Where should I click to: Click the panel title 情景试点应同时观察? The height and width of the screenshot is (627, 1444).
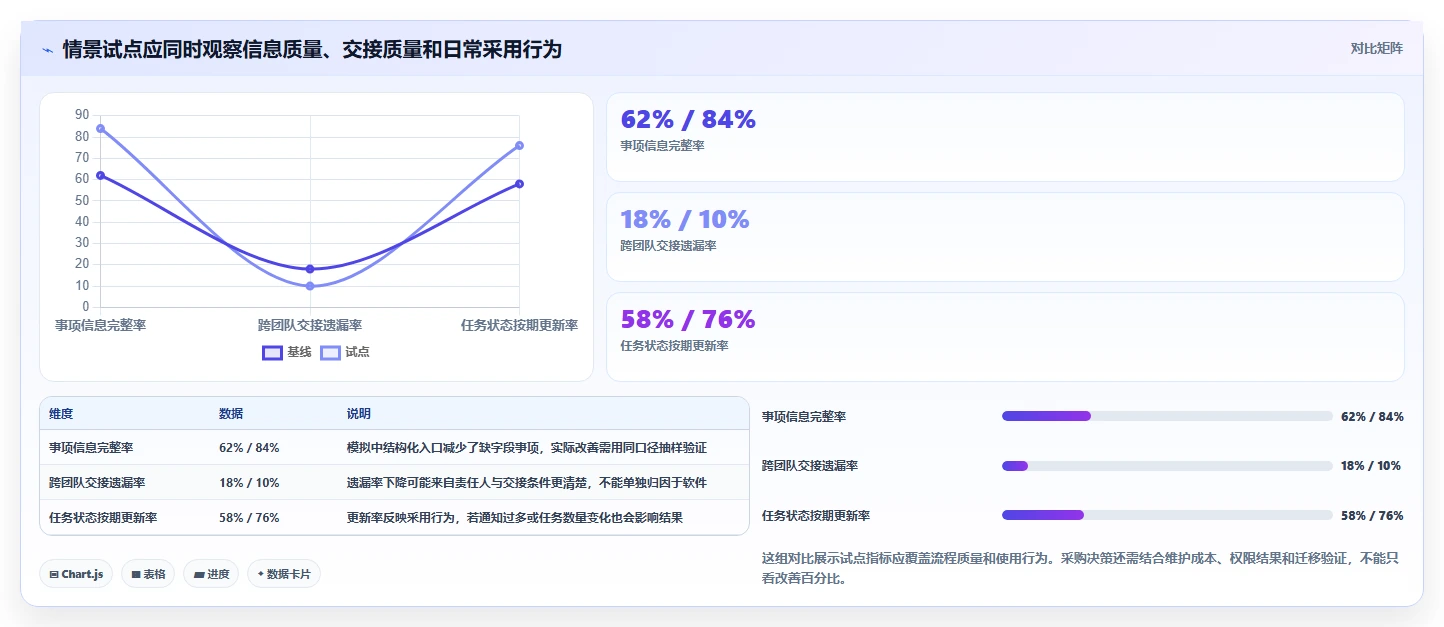pos(312,49)
